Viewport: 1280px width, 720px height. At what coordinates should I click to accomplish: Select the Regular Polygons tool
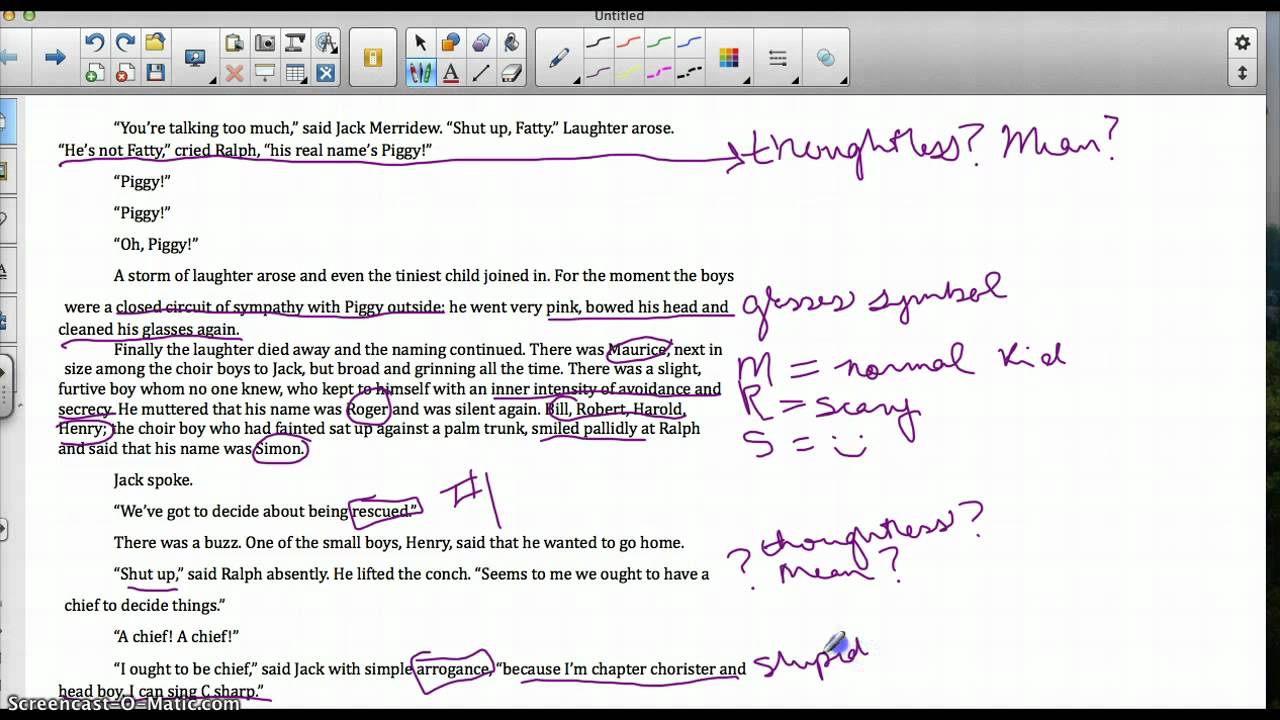click(x=481, y=42)
